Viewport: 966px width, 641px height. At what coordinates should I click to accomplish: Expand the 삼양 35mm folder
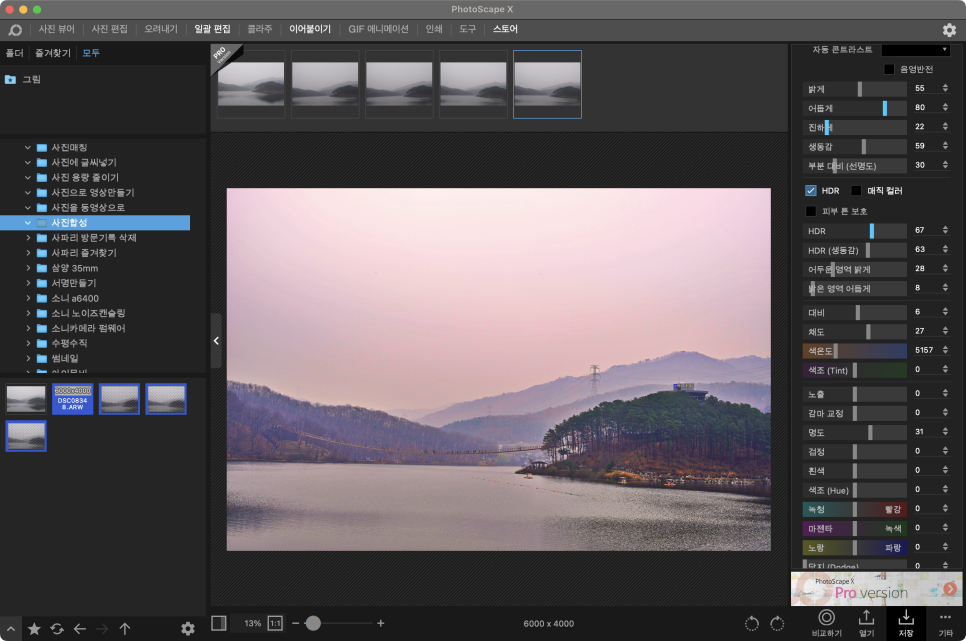point(28,268)
